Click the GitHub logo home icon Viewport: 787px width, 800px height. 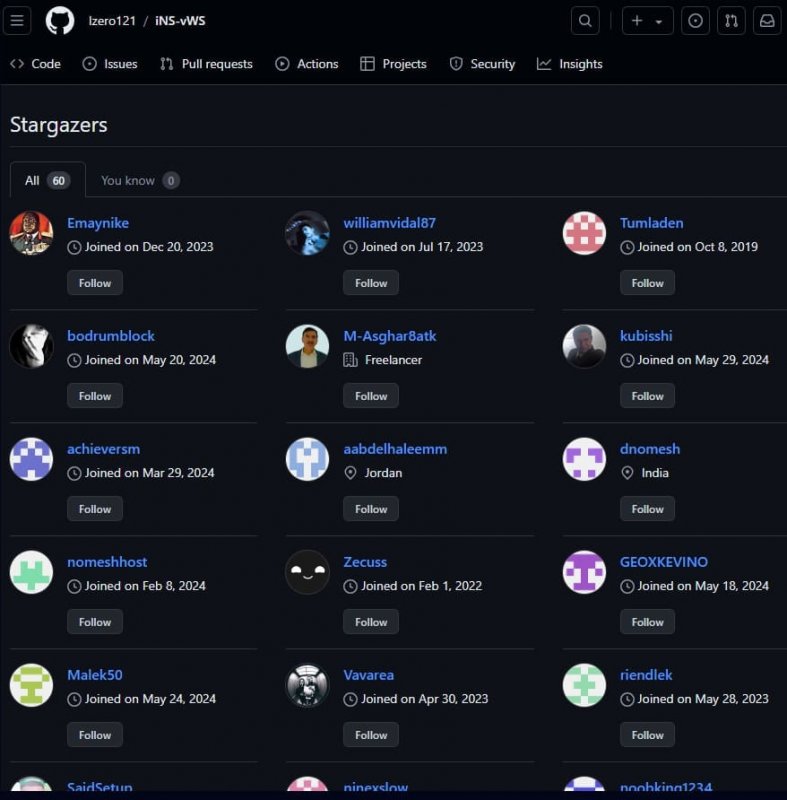(60, 21)
